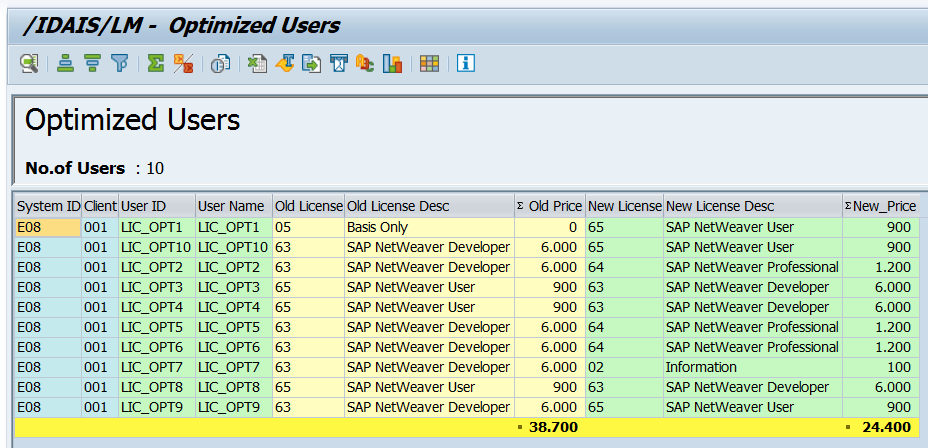Select the New License Desc column header
The image size is (928, 448).
pyautogui.click(x=753, y=207)
